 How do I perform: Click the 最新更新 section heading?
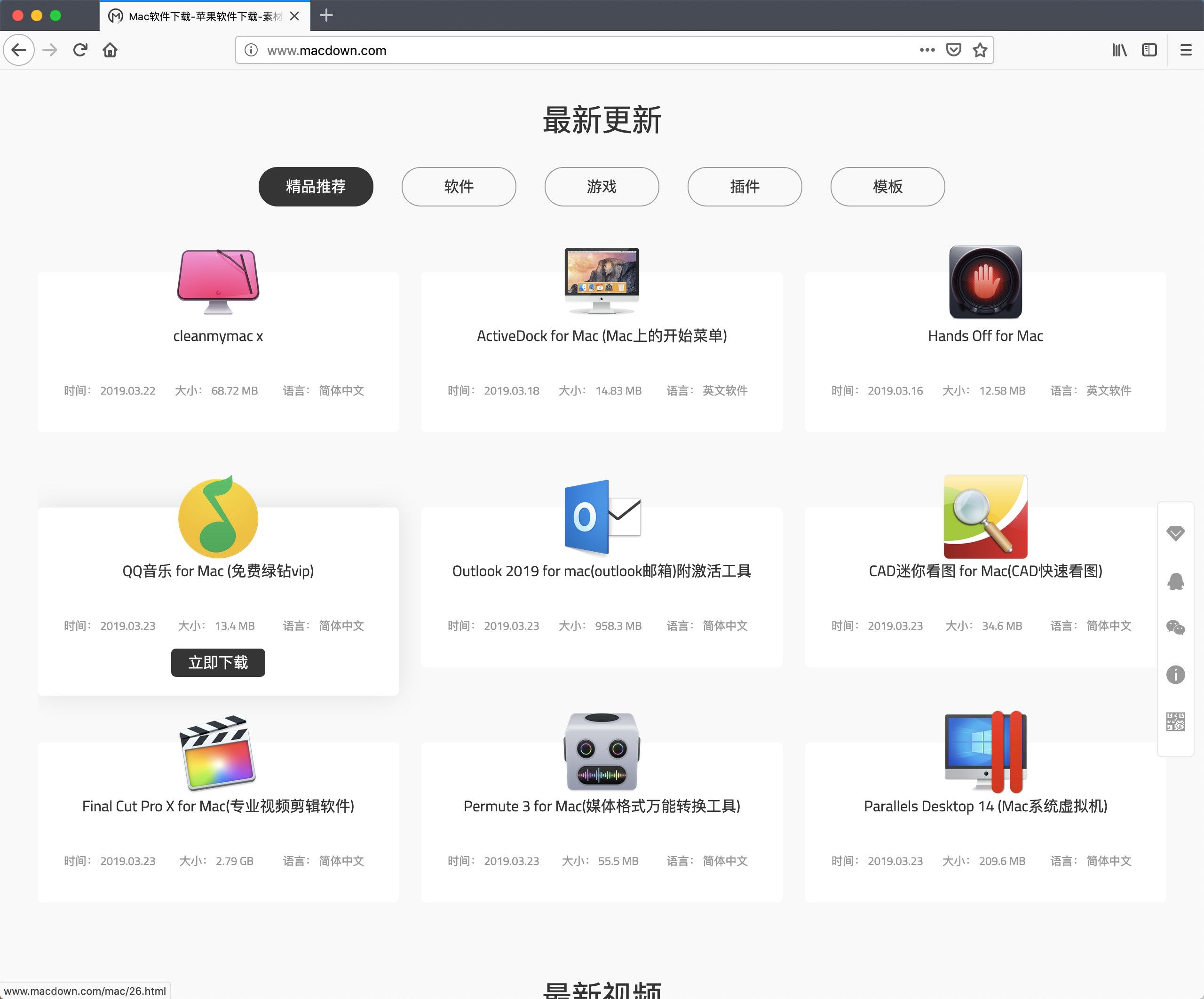click(x=602, y=120)
